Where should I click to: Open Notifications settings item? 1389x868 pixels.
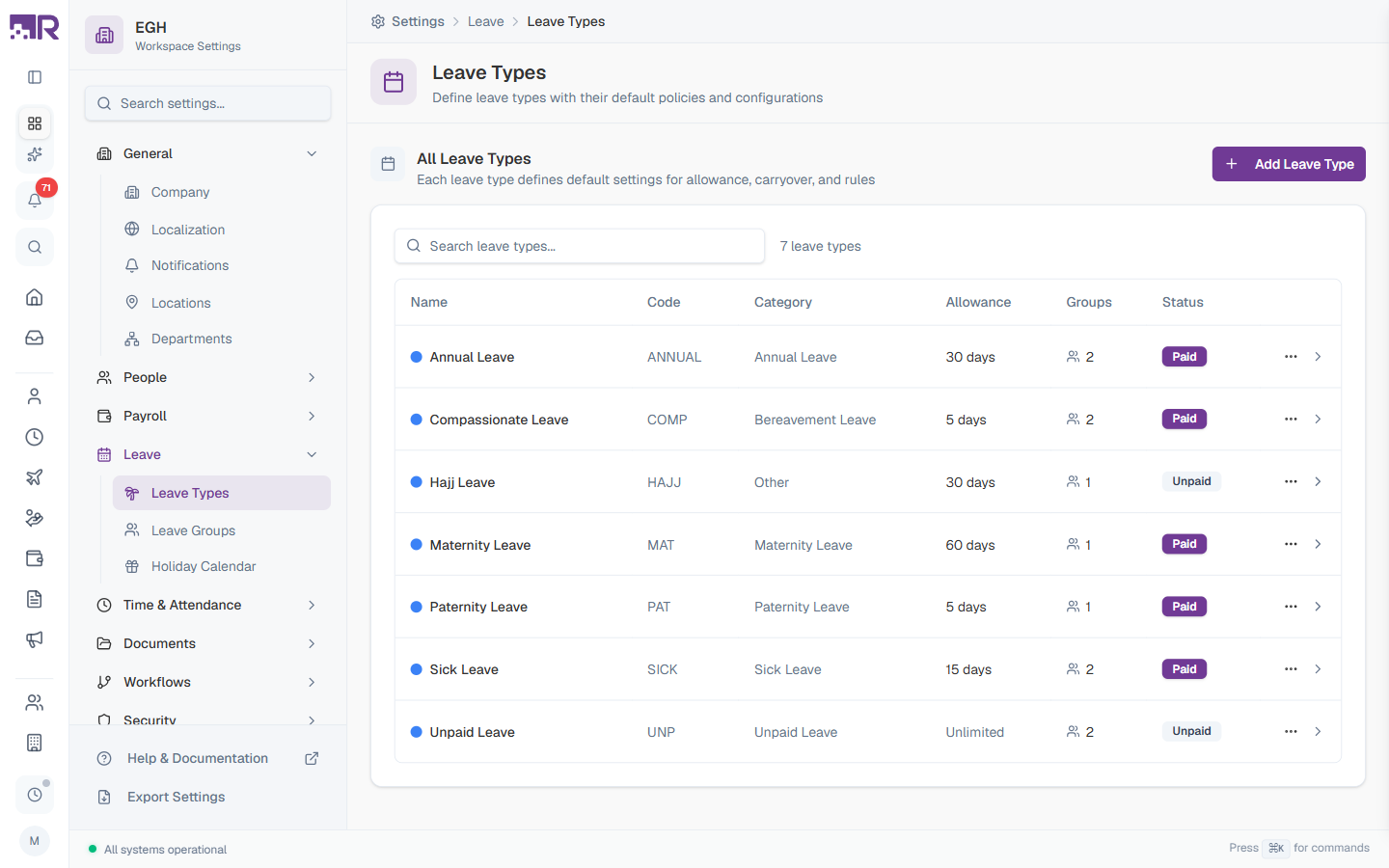click(221, 265)
